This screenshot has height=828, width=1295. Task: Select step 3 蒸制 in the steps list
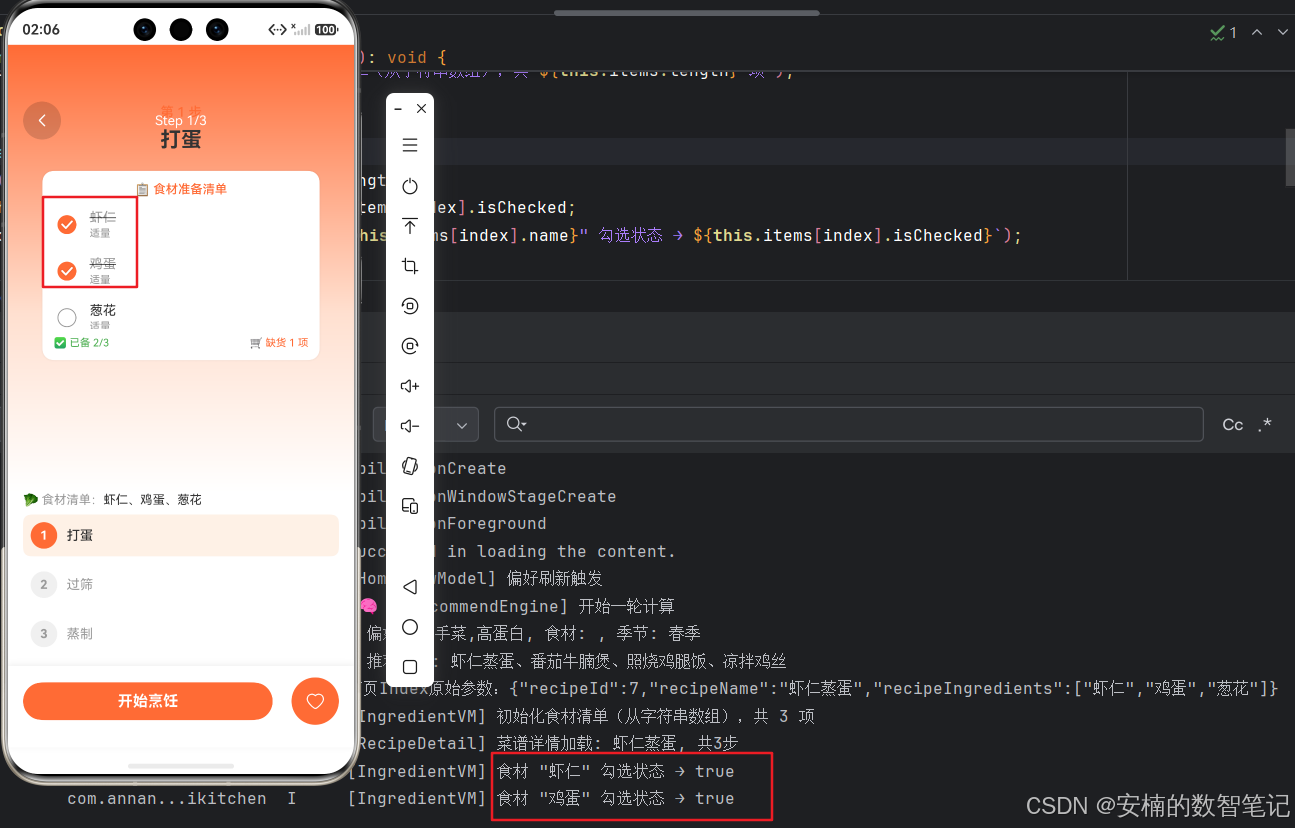tap(181, 633)
